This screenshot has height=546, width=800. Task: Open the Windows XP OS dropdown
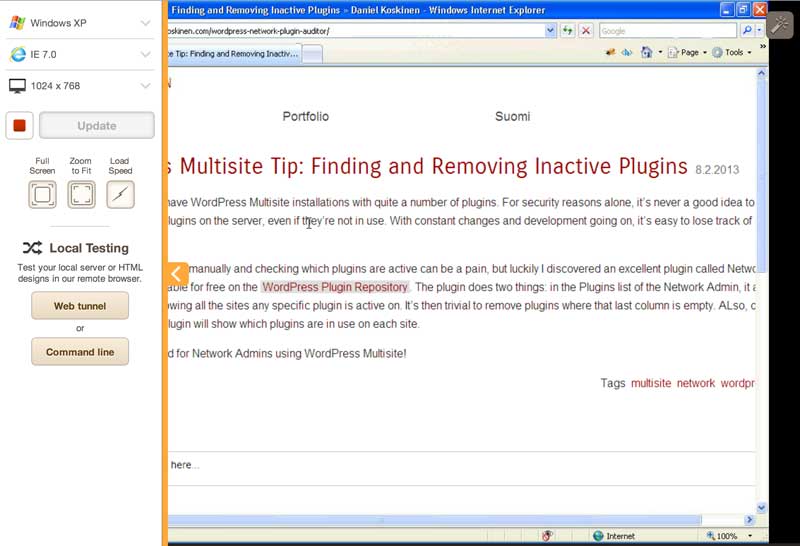[x=80, y=22]
